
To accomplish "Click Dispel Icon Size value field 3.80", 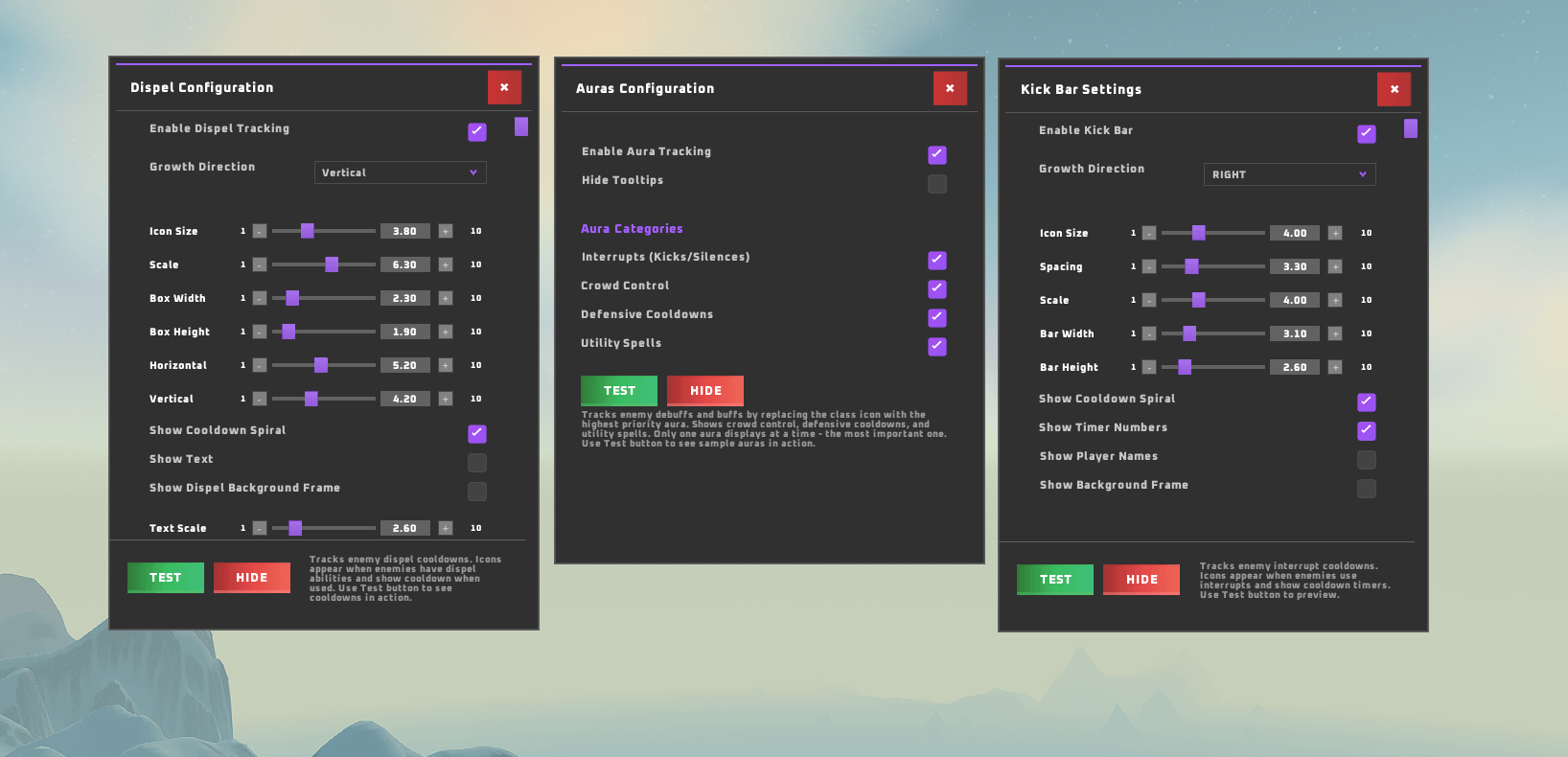I will (404, 231).
